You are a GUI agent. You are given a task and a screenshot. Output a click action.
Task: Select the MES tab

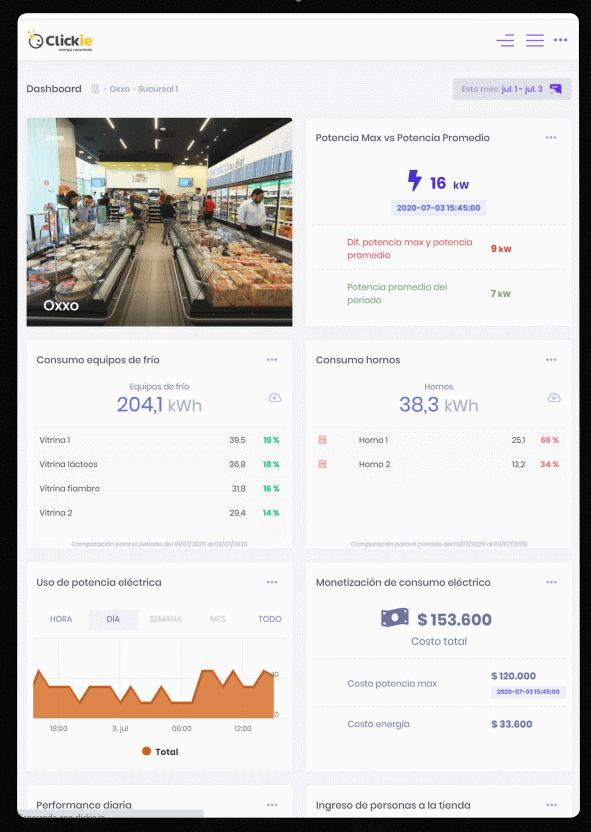click(x=218, y=619)
